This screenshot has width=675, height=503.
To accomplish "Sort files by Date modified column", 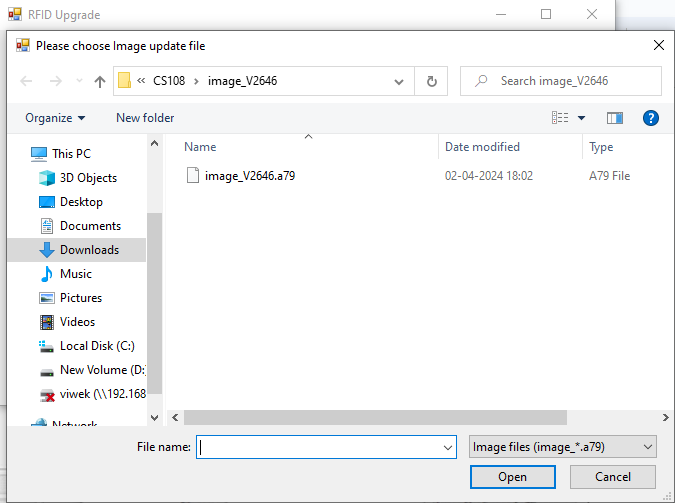I will point(482,147).
